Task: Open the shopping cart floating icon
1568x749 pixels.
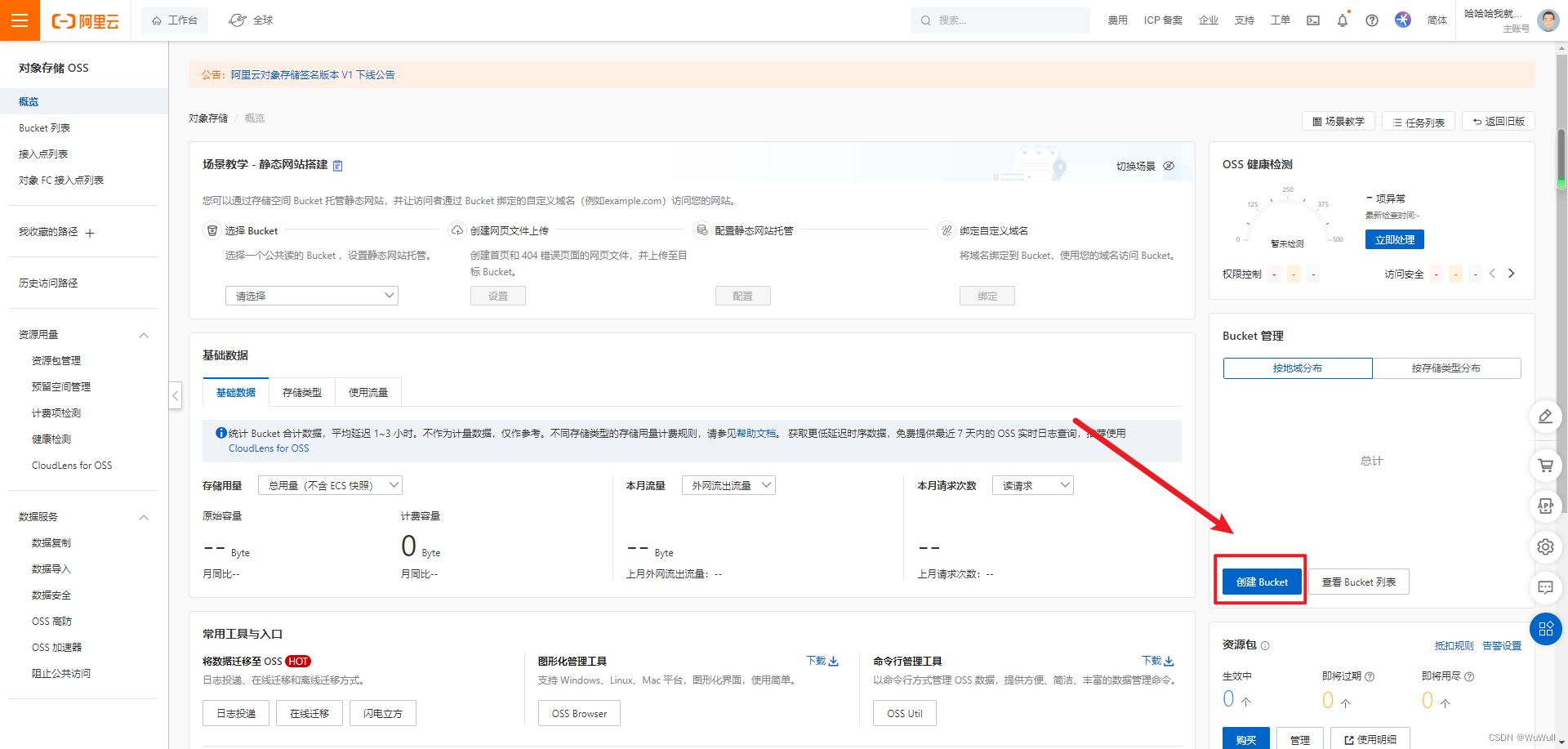Action: click(1545, 466)
